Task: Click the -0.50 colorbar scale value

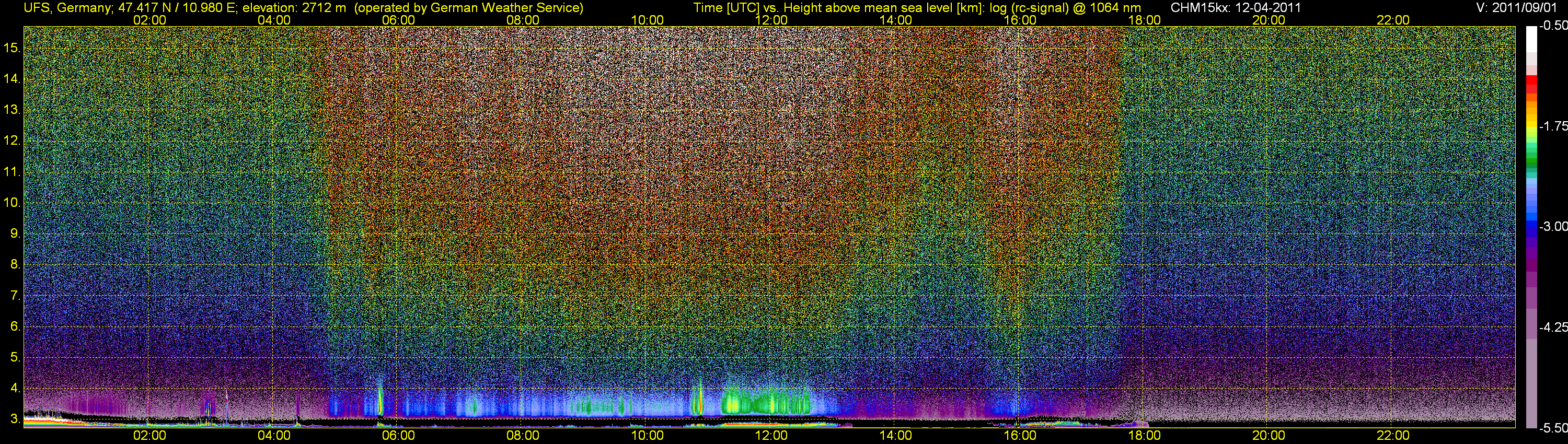Action: pos(1553,26)
